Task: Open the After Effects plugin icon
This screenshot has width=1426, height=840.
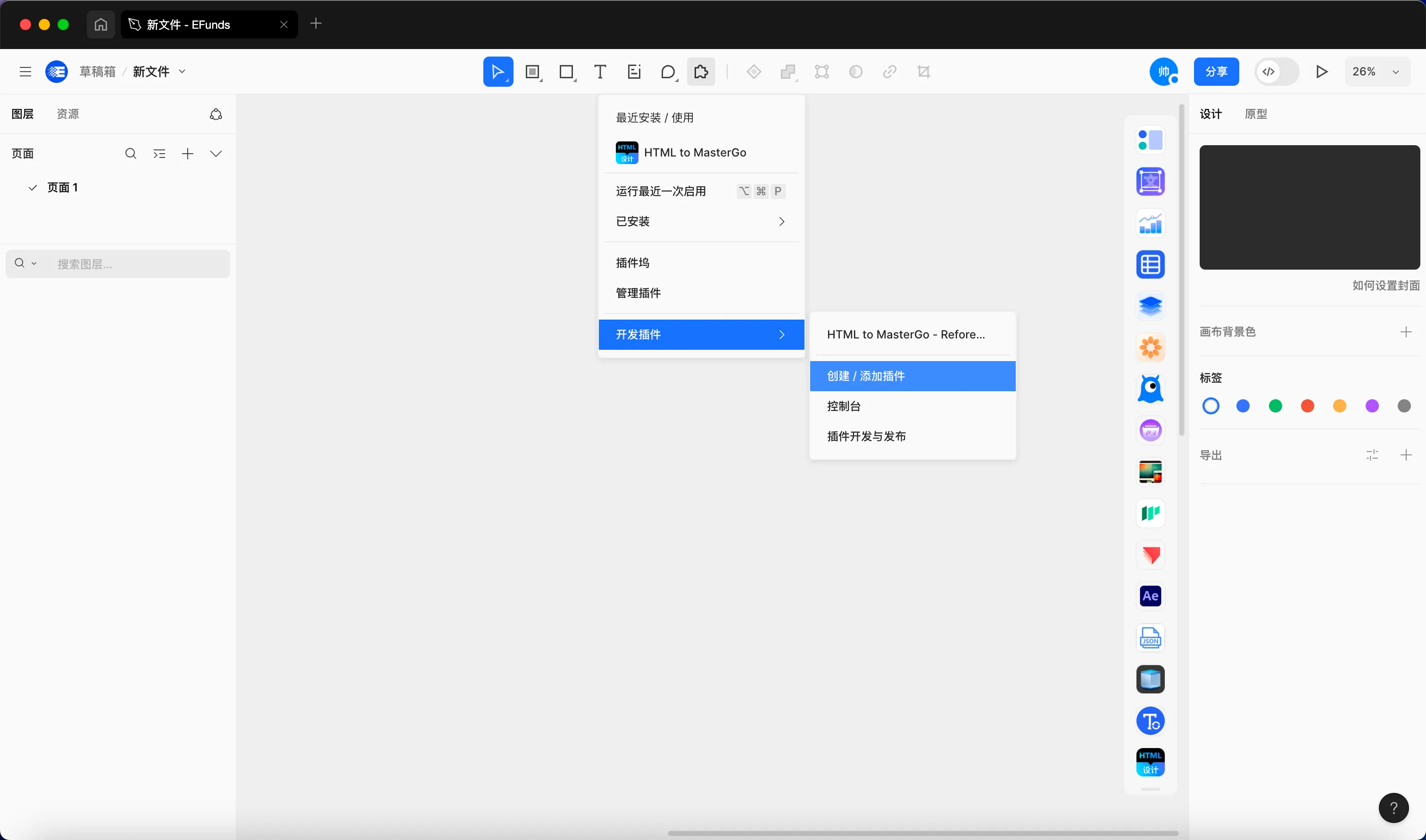Action: click(1150, 596)
